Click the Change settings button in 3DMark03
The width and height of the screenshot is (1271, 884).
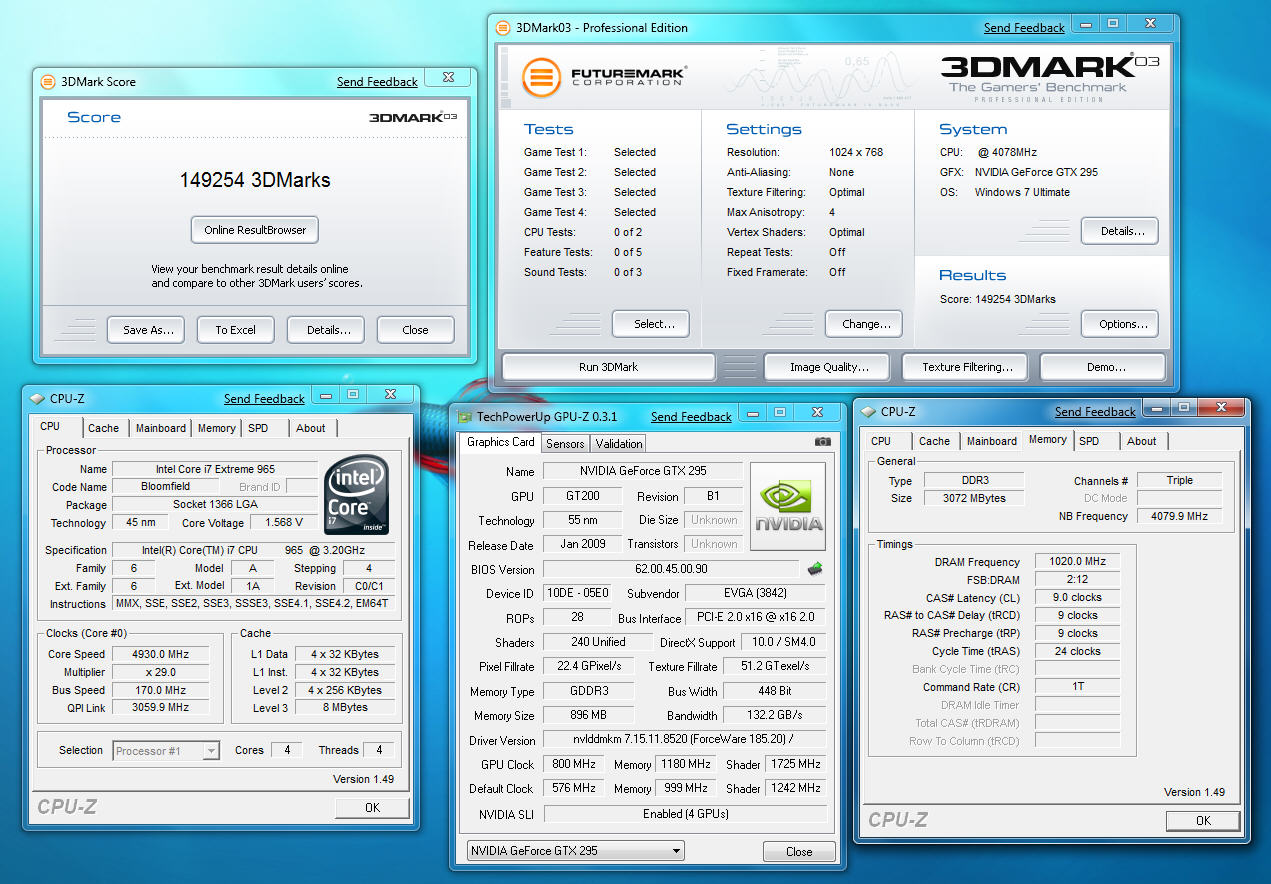pos(864,324)
